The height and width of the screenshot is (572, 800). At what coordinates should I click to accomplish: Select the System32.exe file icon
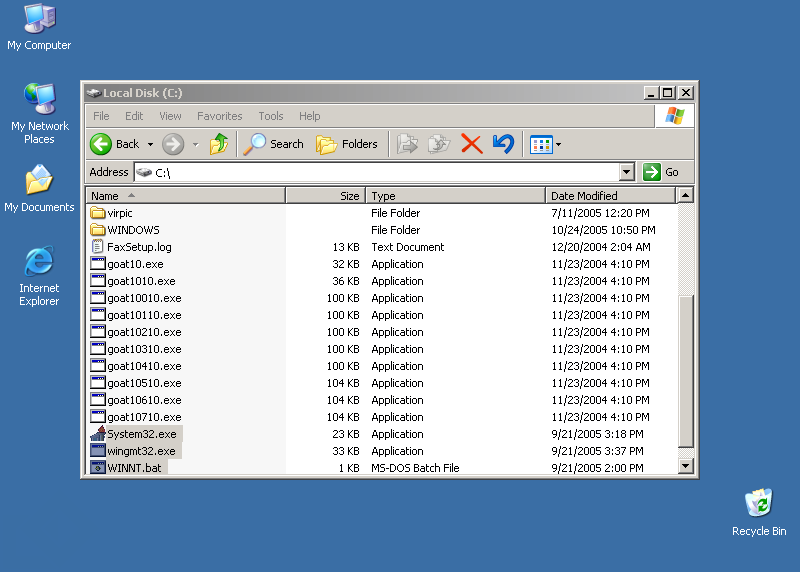pos(98,434)
